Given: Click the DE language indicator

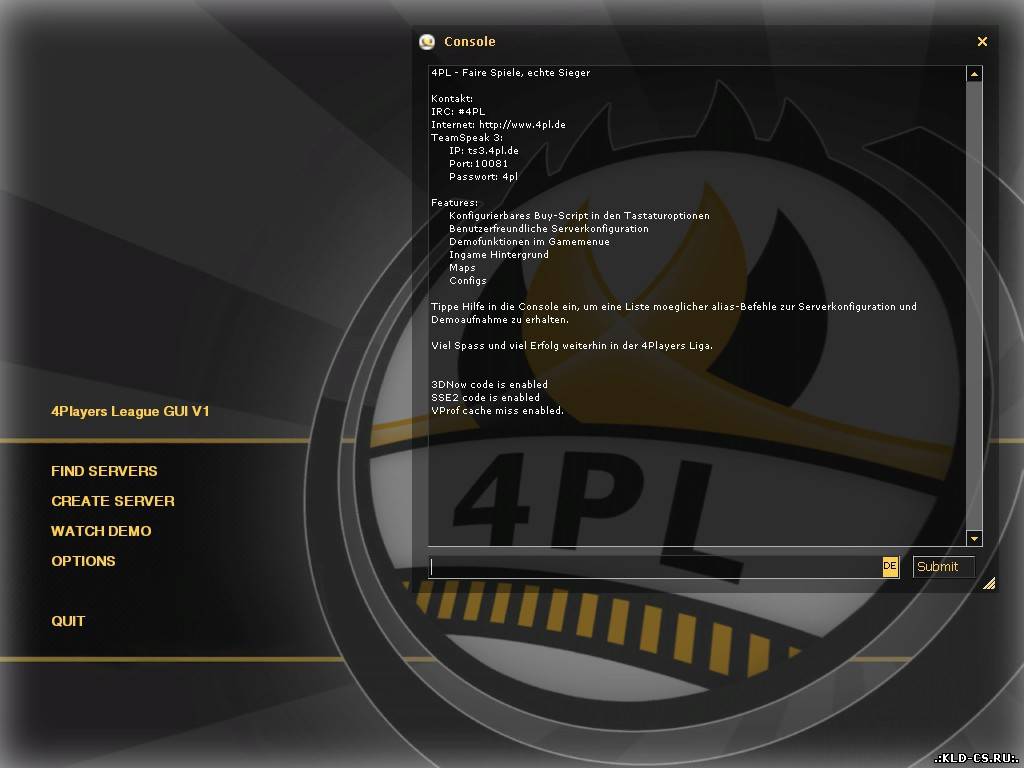Looking at the screenshot, I should point(890,566).
